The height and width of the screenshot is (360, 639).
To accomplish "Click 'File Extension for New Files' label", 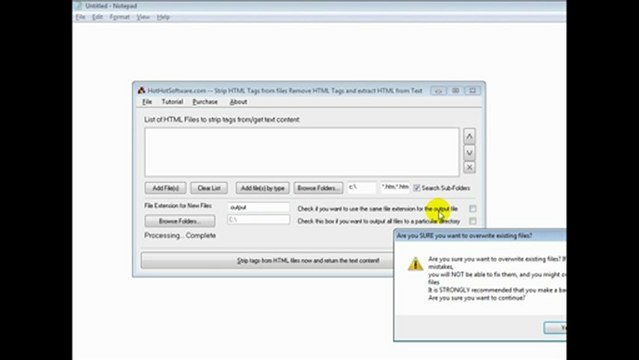I will (178, 206).
